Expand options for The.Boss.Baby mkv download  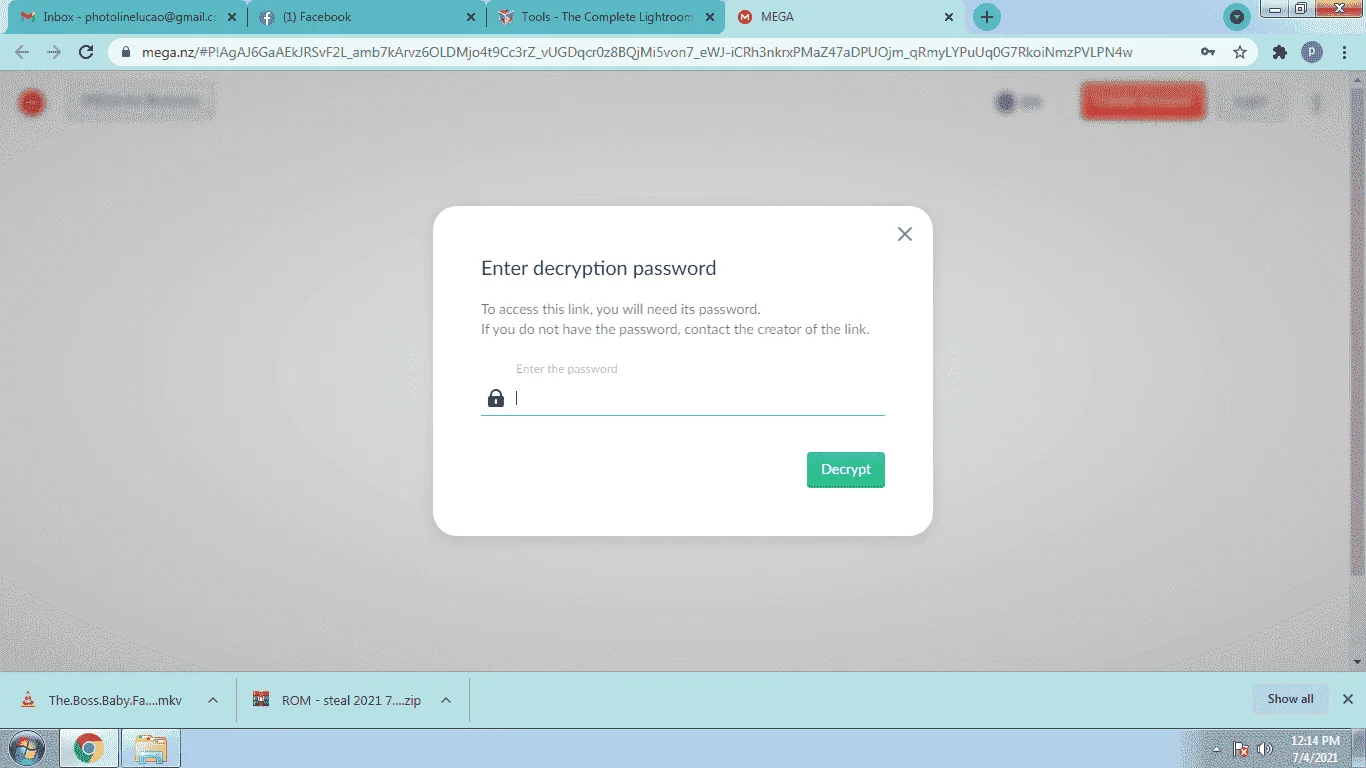(213, 700)
